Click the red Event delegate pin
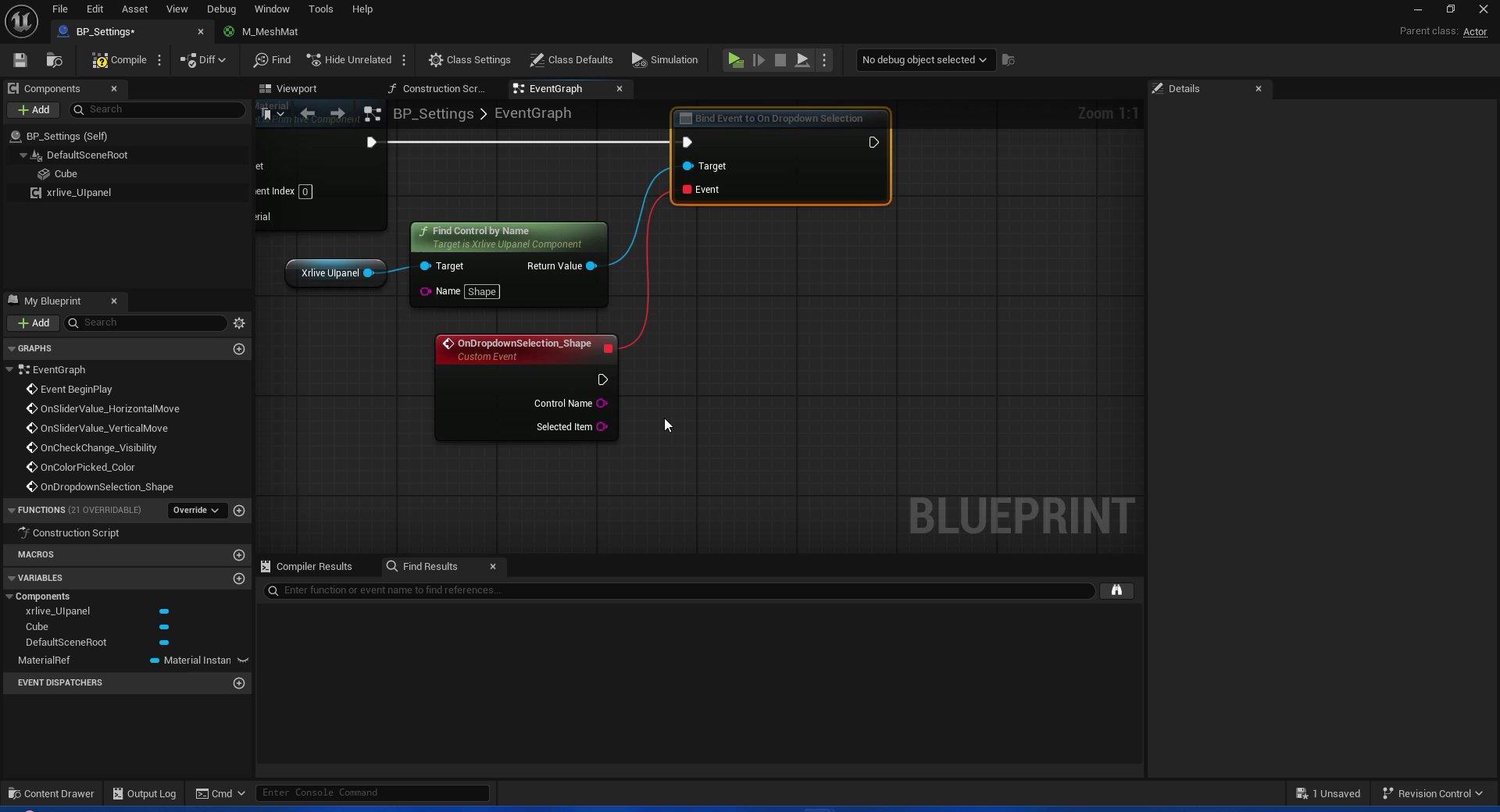The image size is (1500, 812). [687, 190]
